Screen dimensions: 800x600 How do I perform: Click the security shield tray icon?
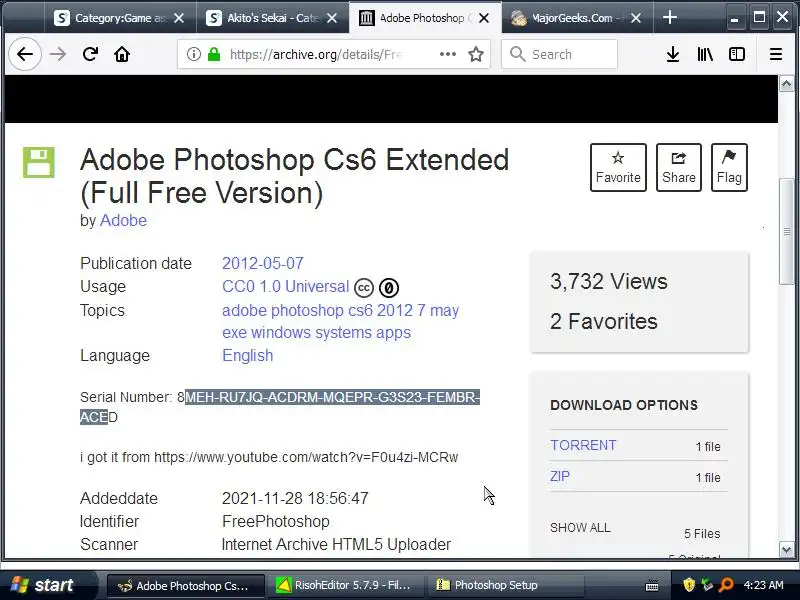tap(689, 585)
